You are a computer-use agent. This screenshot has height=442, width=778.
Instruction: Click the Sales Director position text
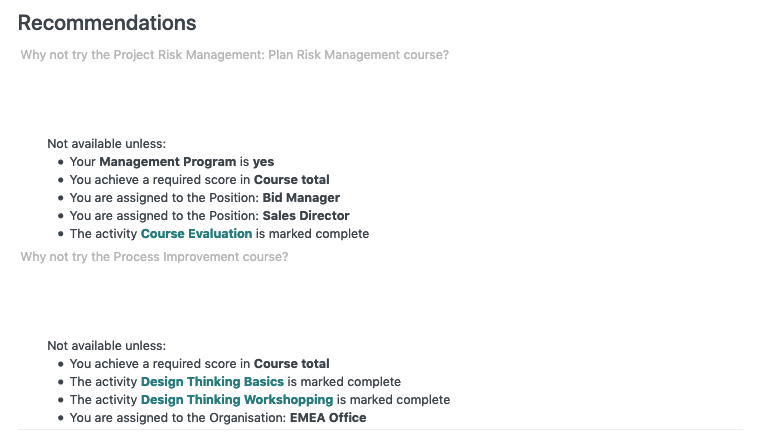point(306,216)
